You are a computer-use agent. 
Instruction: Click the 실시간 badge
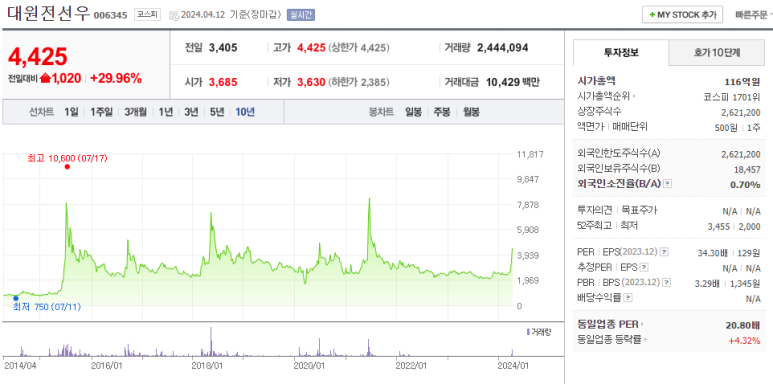tap(301, 15)
